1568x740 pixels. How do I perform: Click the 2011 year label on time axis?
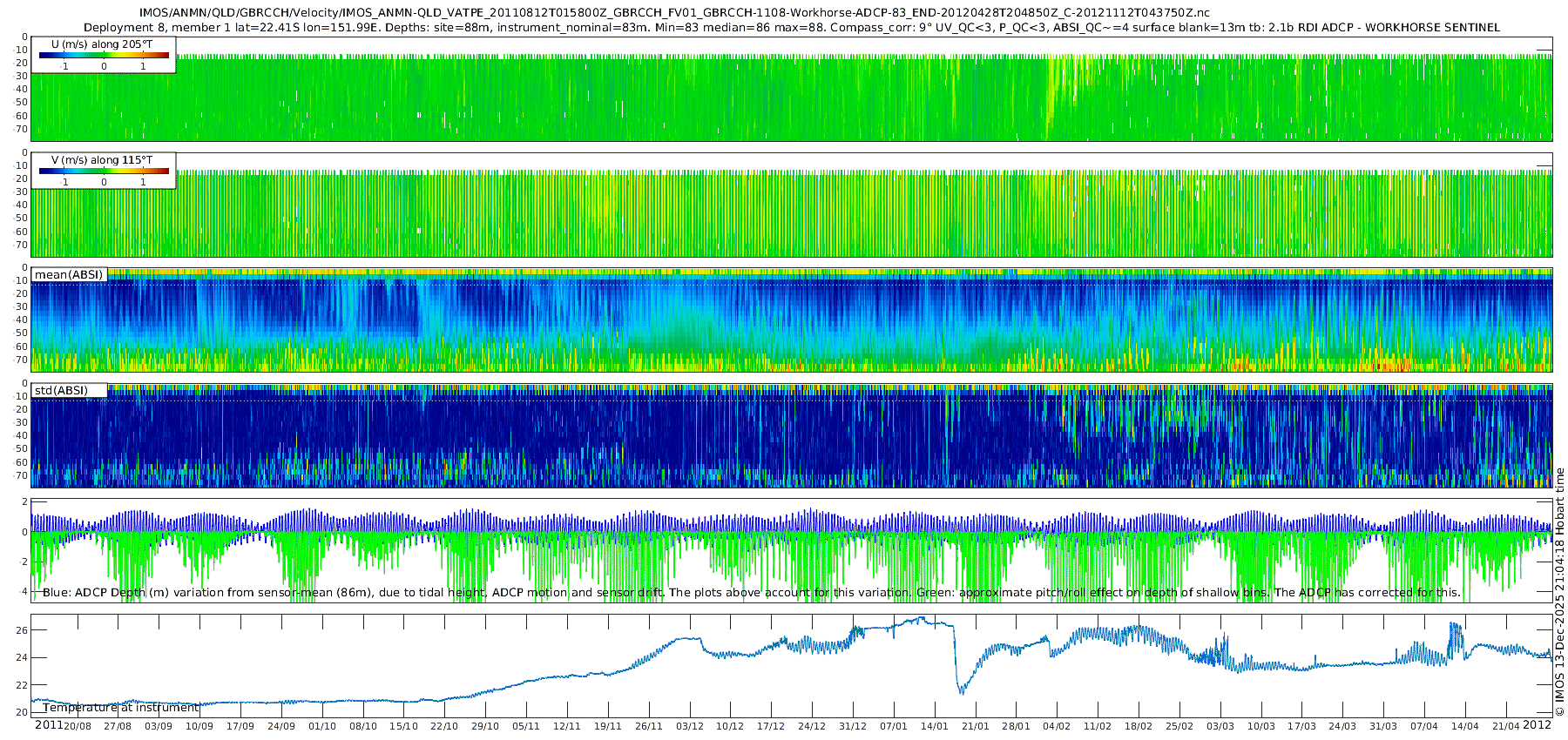(x=49, y=725)
